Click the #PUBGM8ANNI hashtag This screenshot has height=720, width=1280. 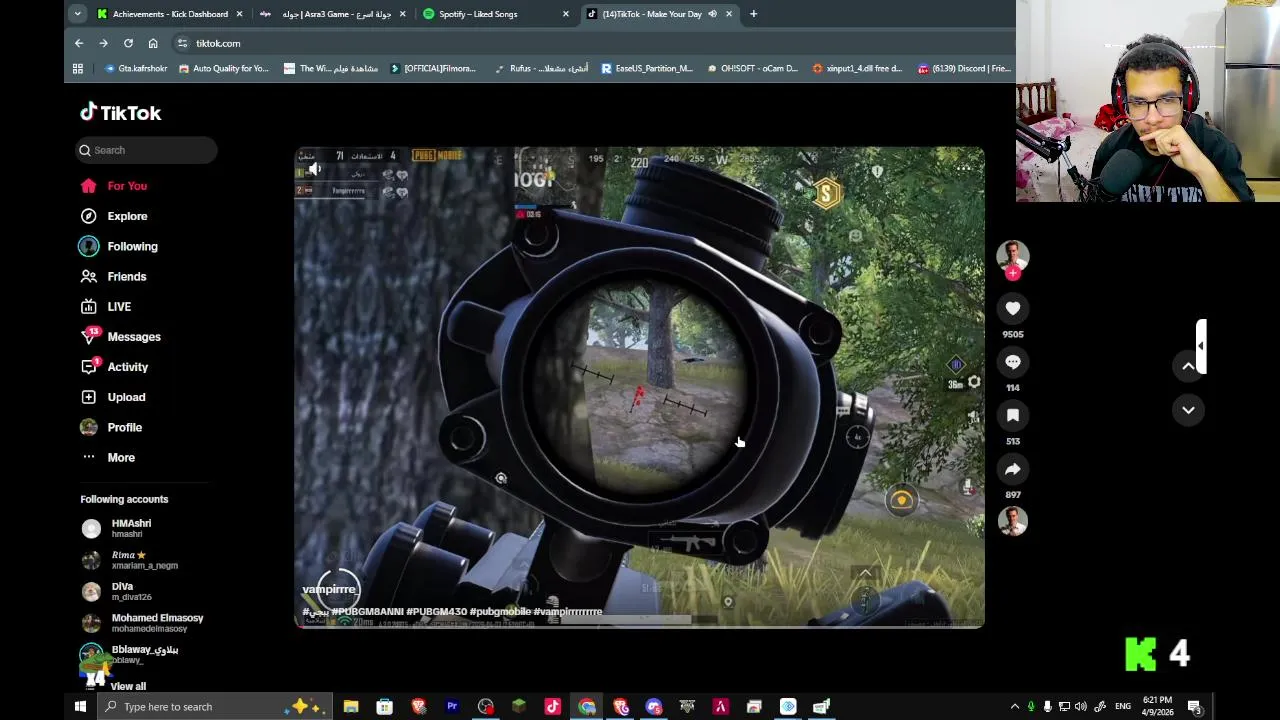(367, 612)
